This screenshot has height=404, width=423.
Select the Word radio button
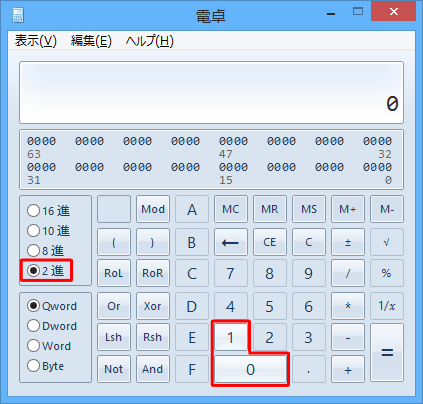49,346
